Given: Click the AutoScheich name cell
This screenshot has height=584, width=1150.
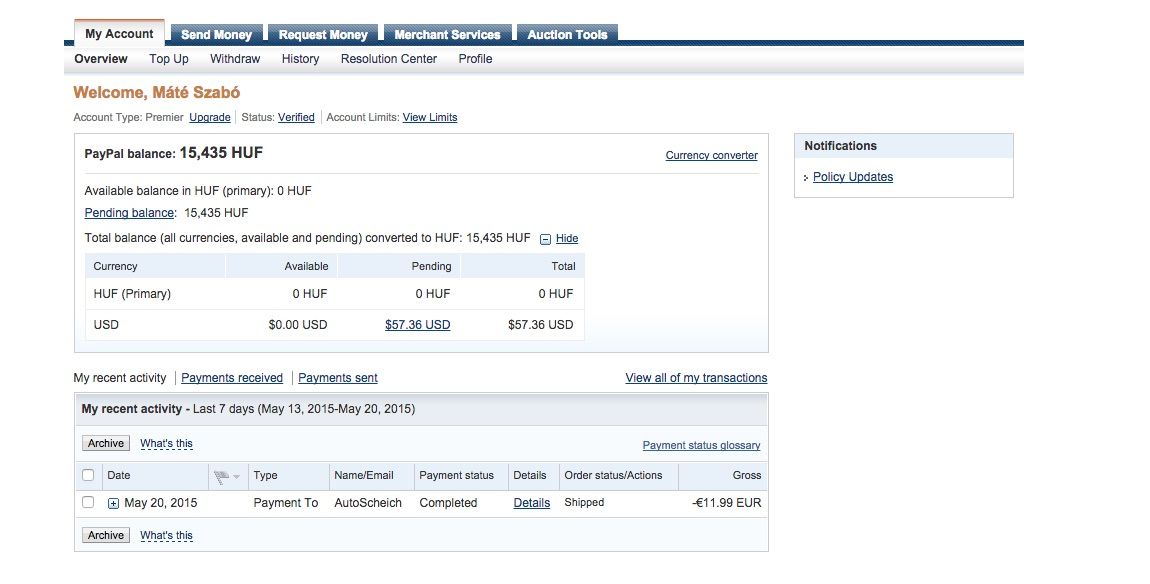Looking at the screenshot, I should point(368,503).
